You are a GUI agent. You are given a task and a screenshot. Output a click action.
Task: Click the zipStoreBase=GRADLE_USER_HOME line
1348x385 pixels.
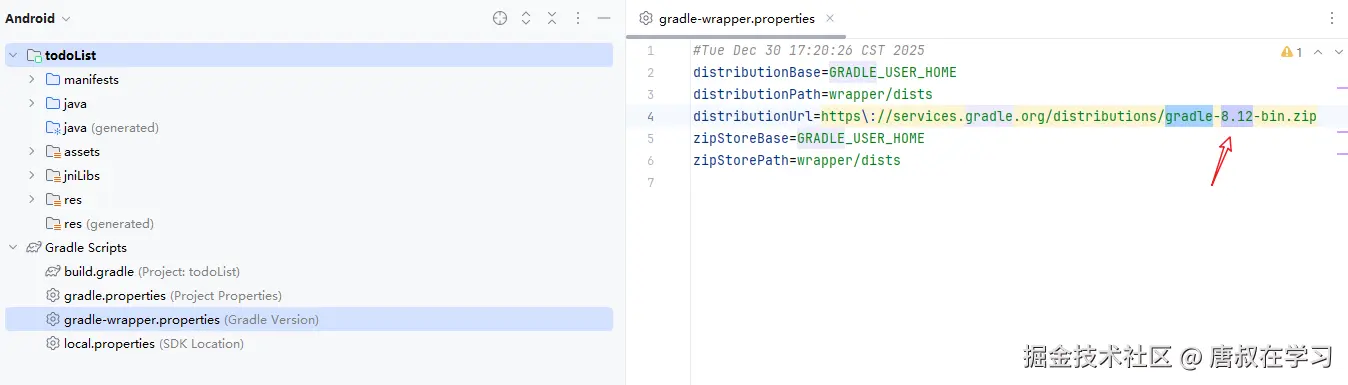point(809,138)
